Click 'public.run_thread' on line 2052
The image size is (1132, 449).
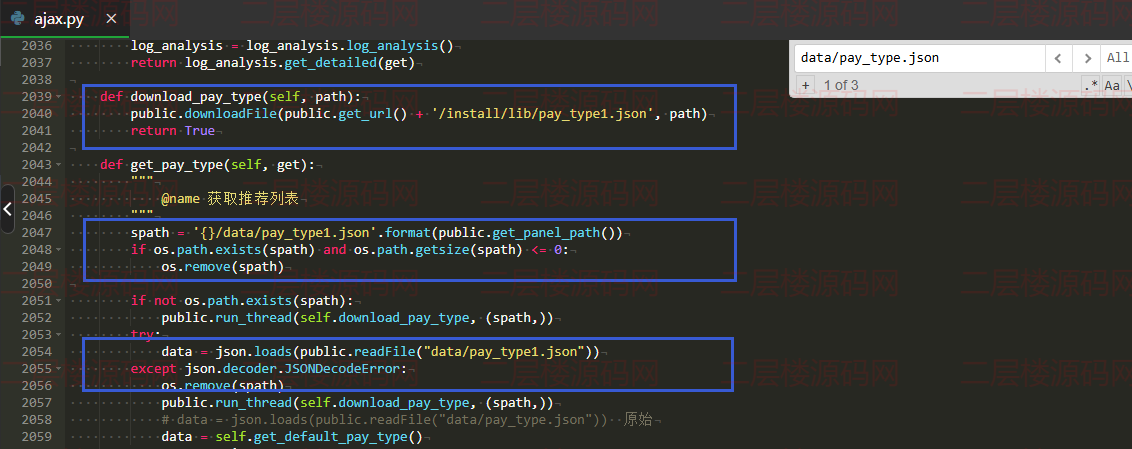[x=226, y=318]
